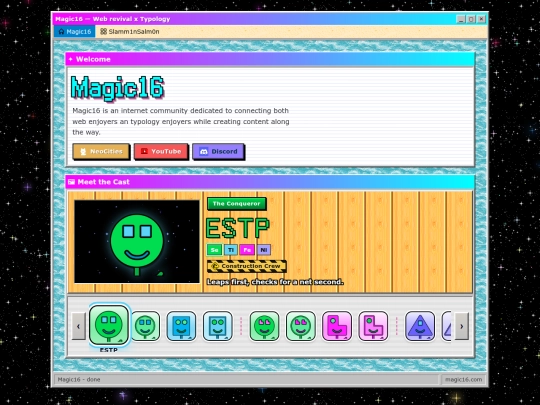Screen dimensions: 540x405
Task: Open the NeoCities link button
Action: [x=101, y=151]
